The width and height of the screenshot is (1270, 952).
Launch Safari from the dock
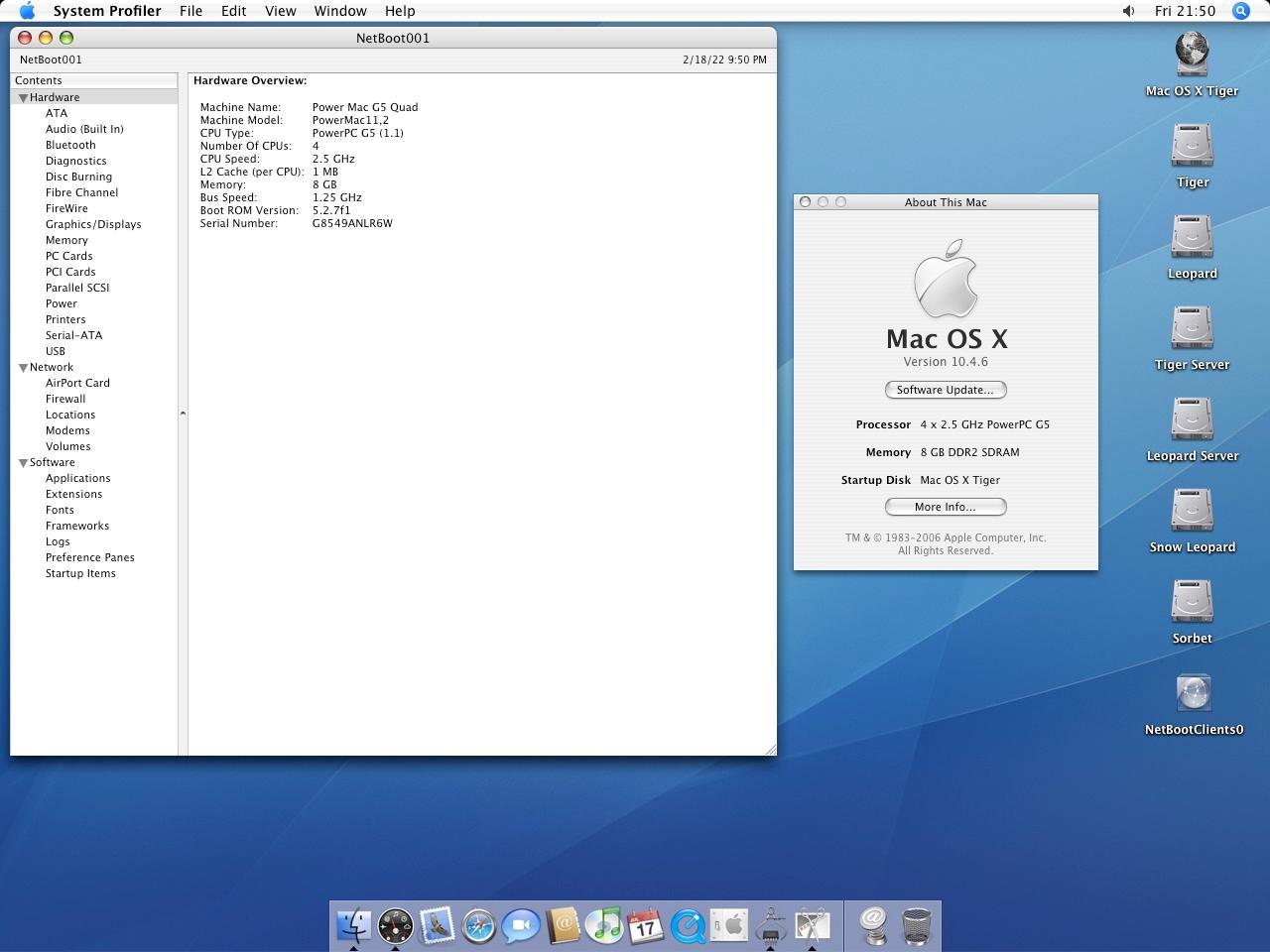pyautogui.click(x=478, y=926)
